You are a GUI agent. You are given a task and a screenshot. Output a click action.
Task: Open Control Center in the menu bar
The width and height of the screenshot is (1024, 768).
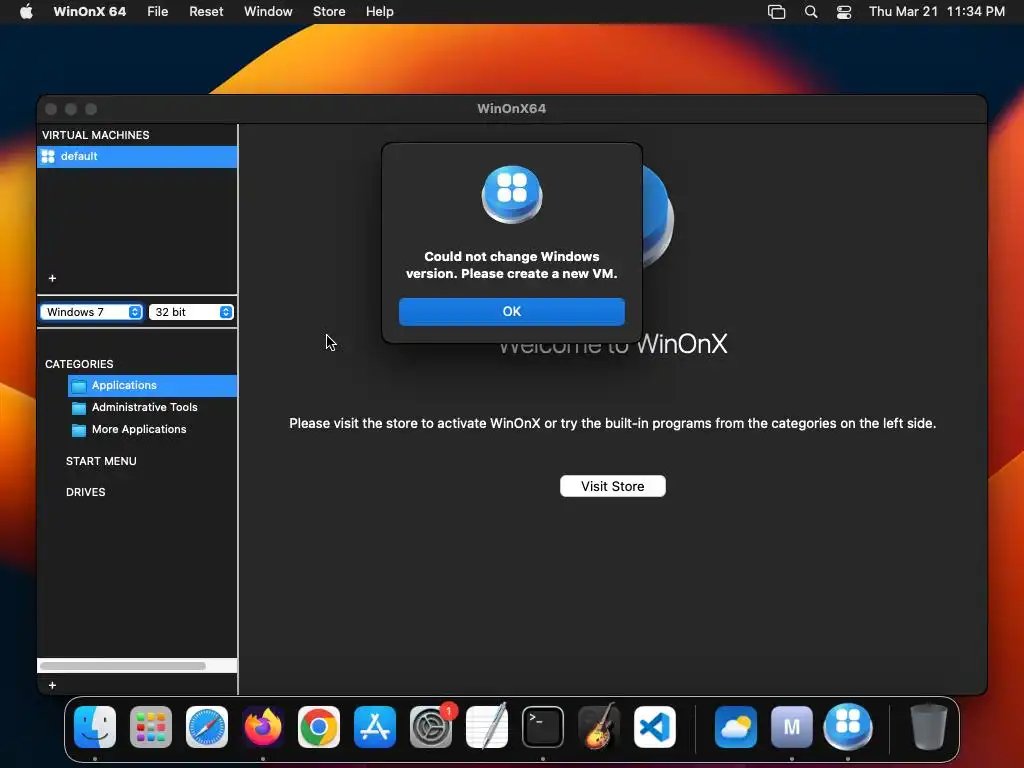coord(844,12)
